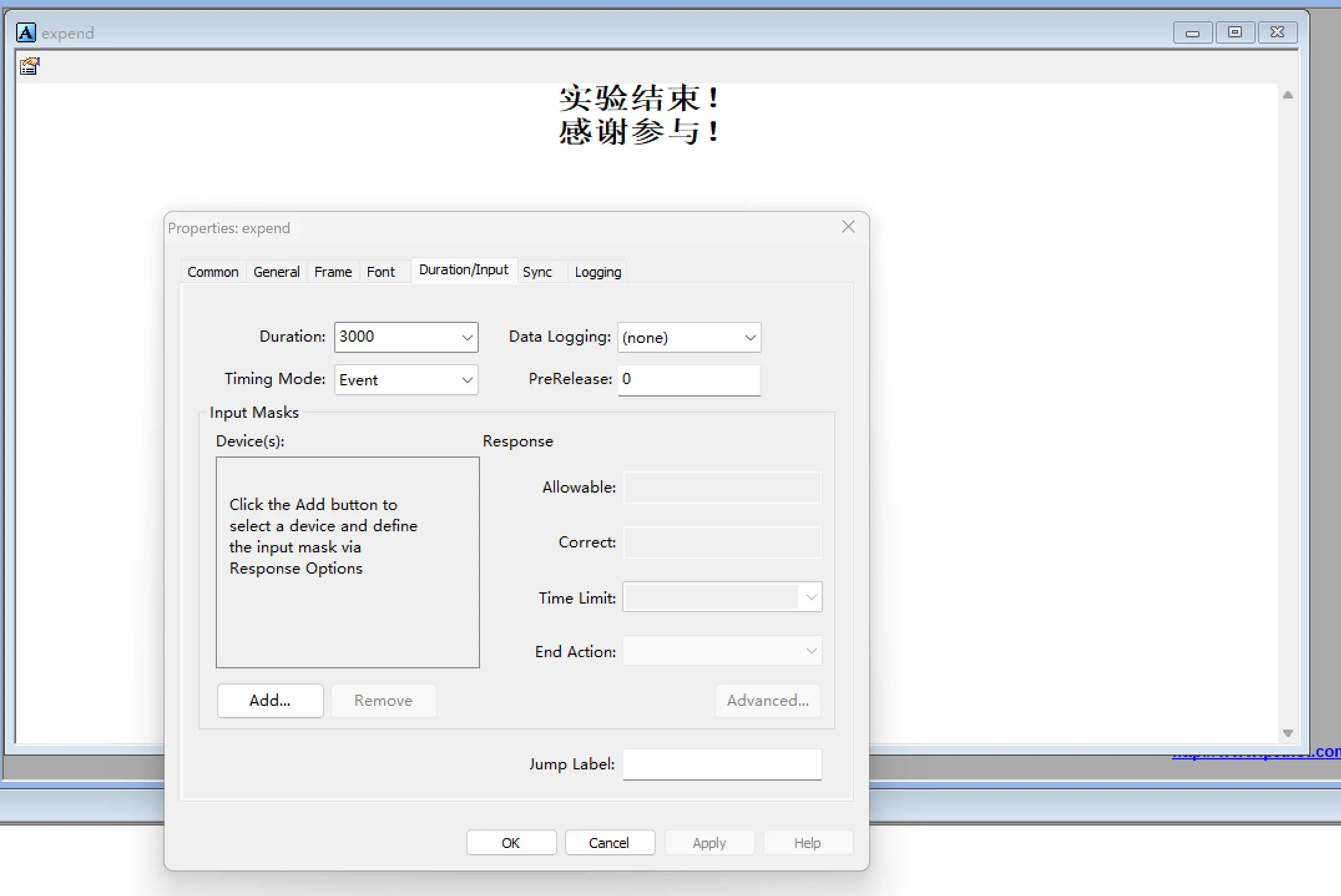Switch to the General tab

[x=277, y=272]
